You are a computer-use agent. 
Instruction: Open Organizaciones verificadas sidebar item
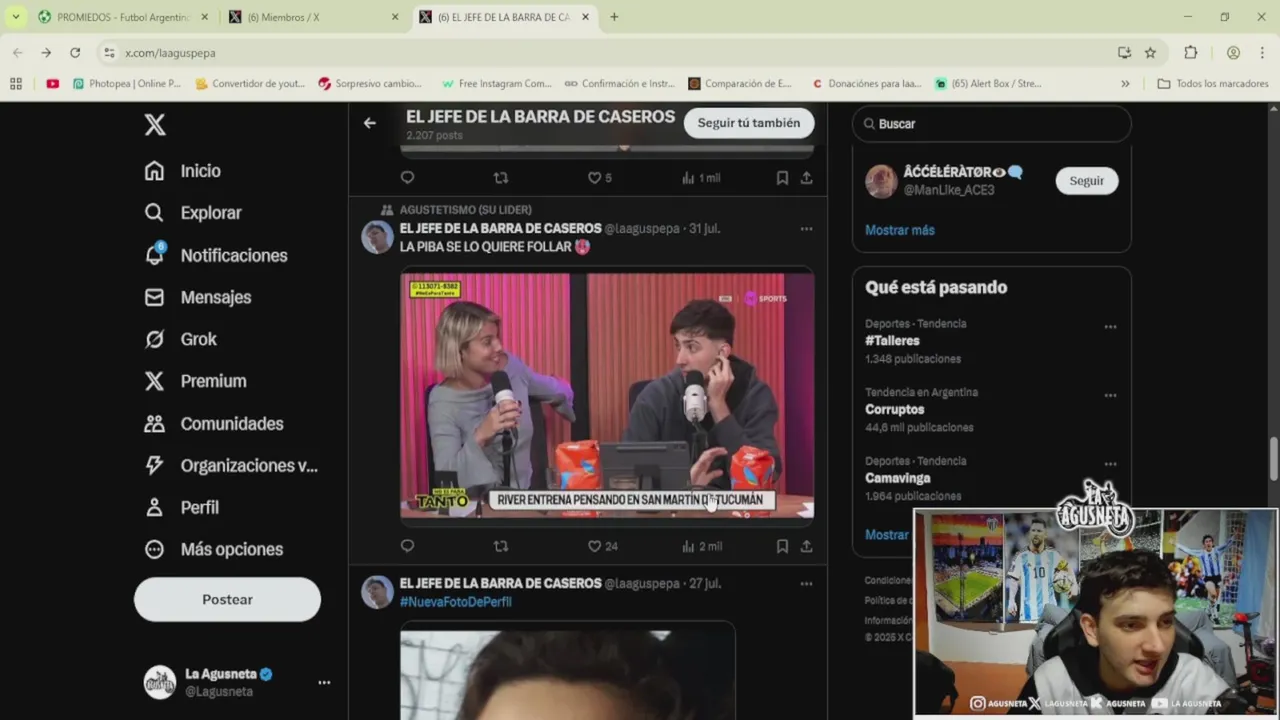pos(231,465)
